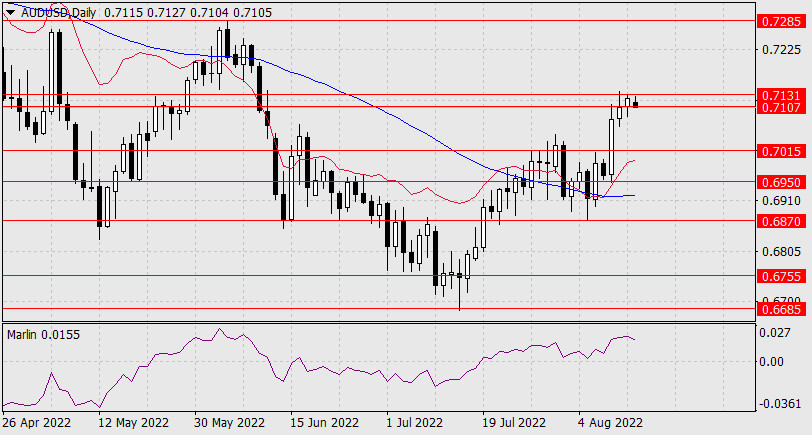Image resolution: width=812 pixels, height=435 pixels.
Task: Click the 19 Jul 2022 date label
Action: pos(515,423)
